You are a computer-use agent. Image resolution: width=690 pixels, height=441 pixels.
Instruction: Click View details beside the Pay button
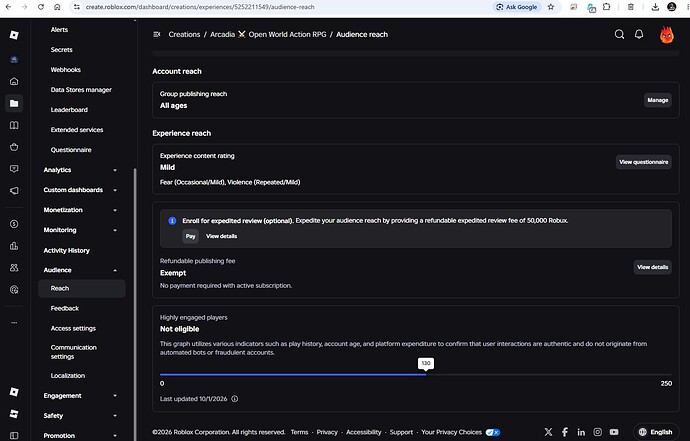point(221,236)
